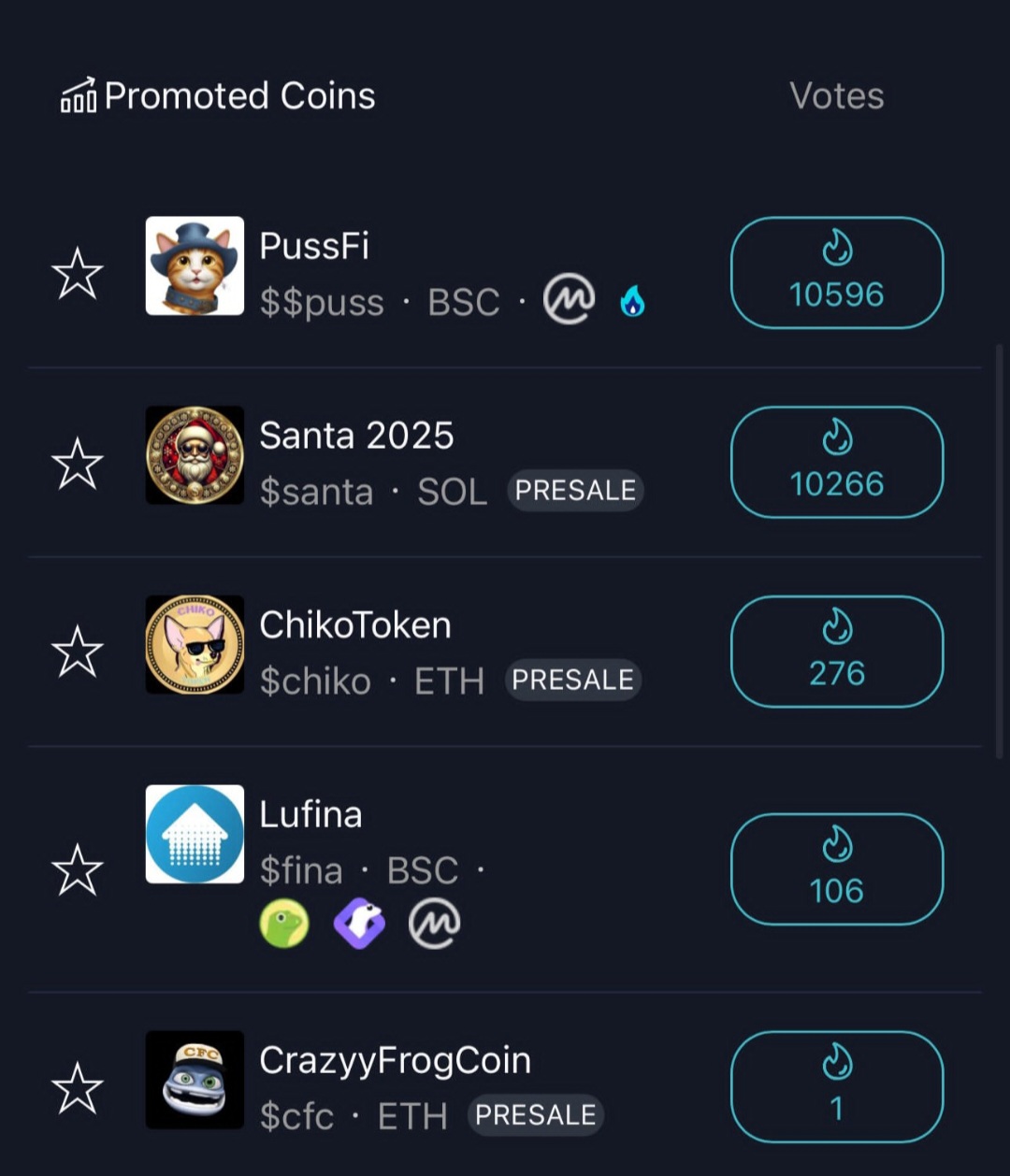
Task: Vote for PussFi showing 10596 votes
Action: pos(837,273)
